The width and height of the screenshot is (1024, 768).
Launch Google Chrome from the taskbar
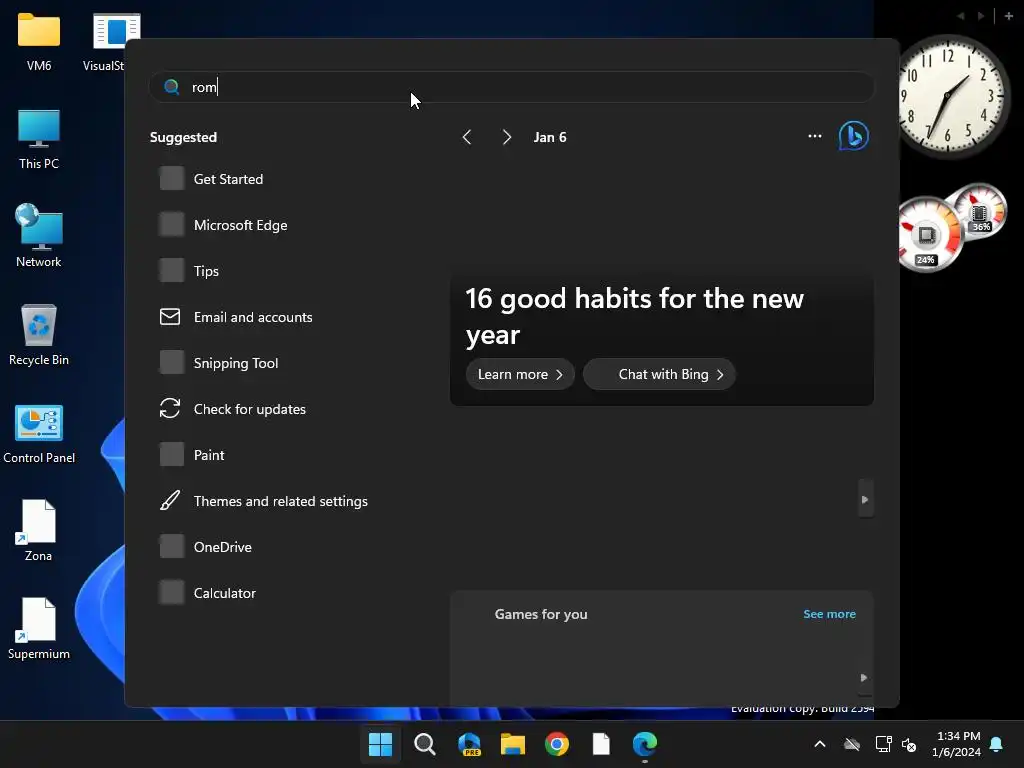557,744
